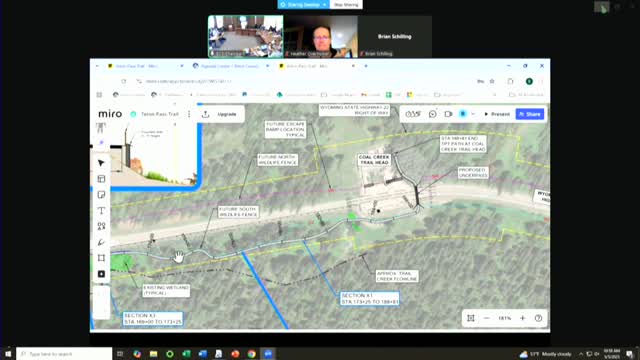Click the Future Escape Ramp Location label
Viewport: 640px width, 360px height.
tap(285, 129)
